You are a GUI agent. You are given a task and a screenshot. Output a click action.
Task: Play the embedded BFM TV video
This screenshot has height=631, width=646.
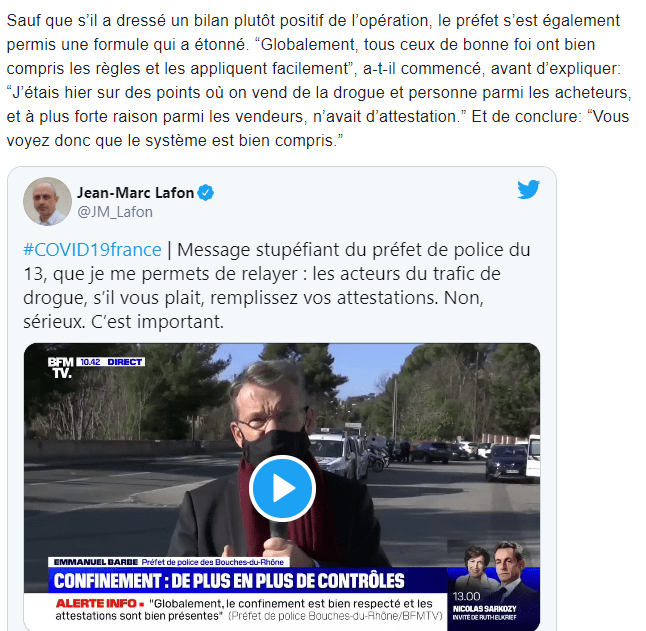(x=282, y=488)
